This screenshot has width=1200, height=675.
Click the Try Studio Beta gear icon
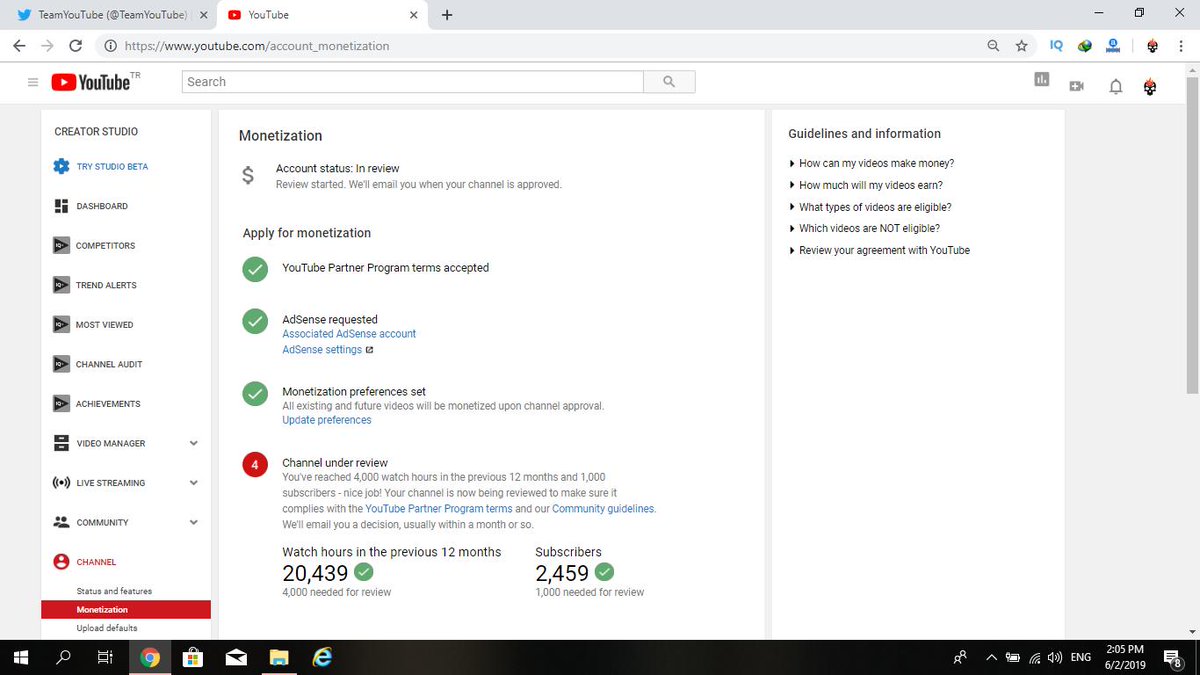[61, 166]
